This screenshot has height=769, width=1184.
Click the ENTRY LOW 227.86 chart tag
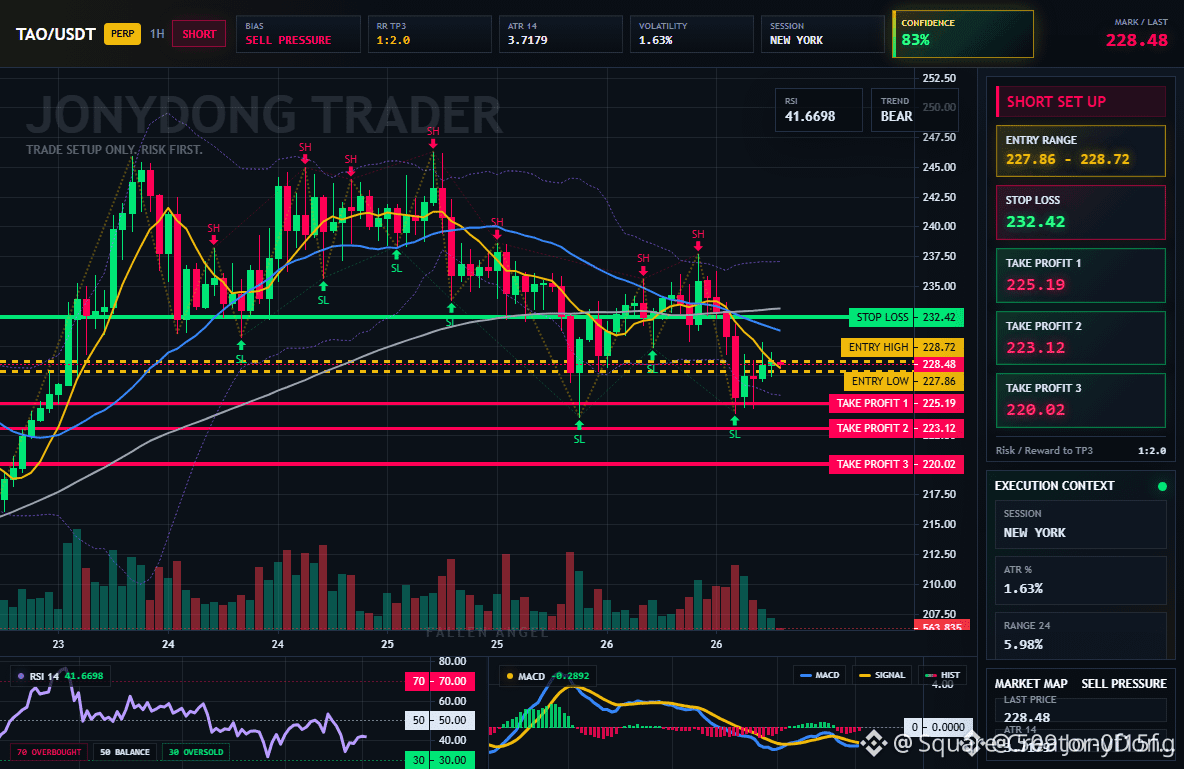tap(903, 381)
